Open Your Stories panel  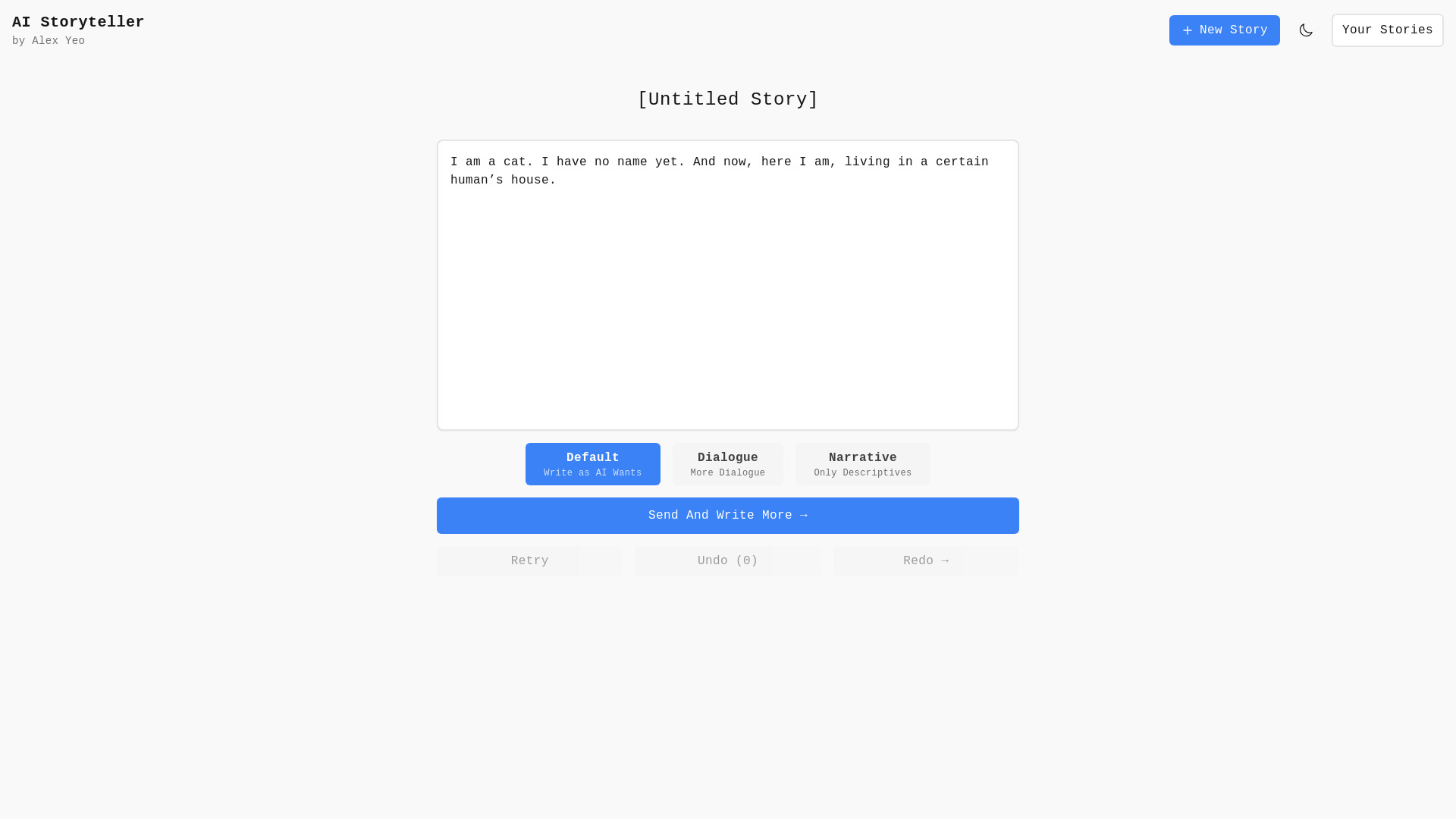coord(1387,30)
